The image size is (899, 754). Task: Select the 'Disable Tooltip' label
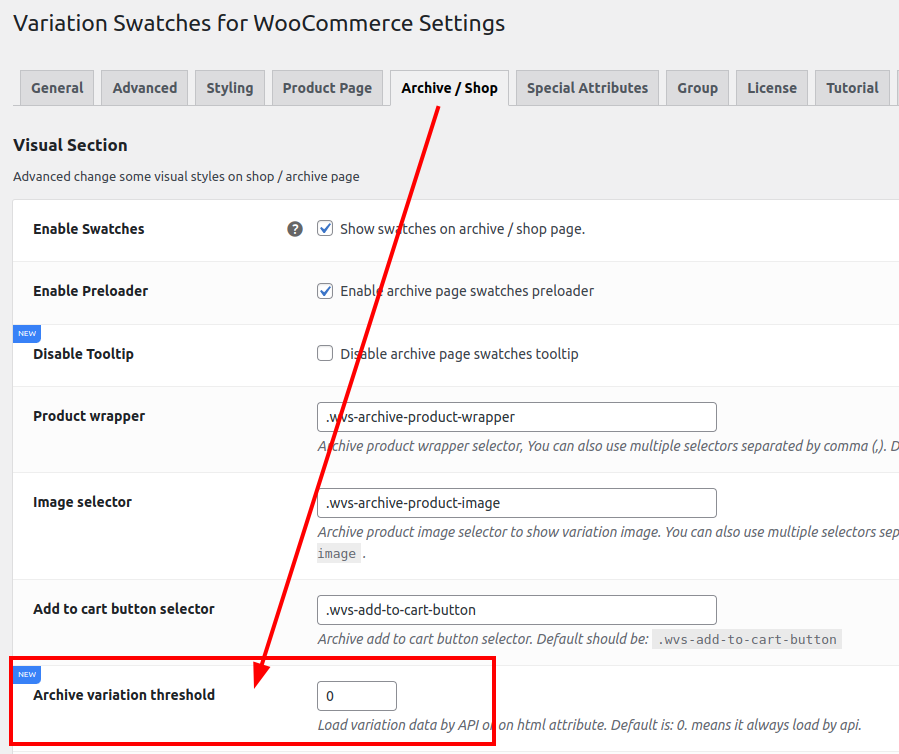(84, 354)
